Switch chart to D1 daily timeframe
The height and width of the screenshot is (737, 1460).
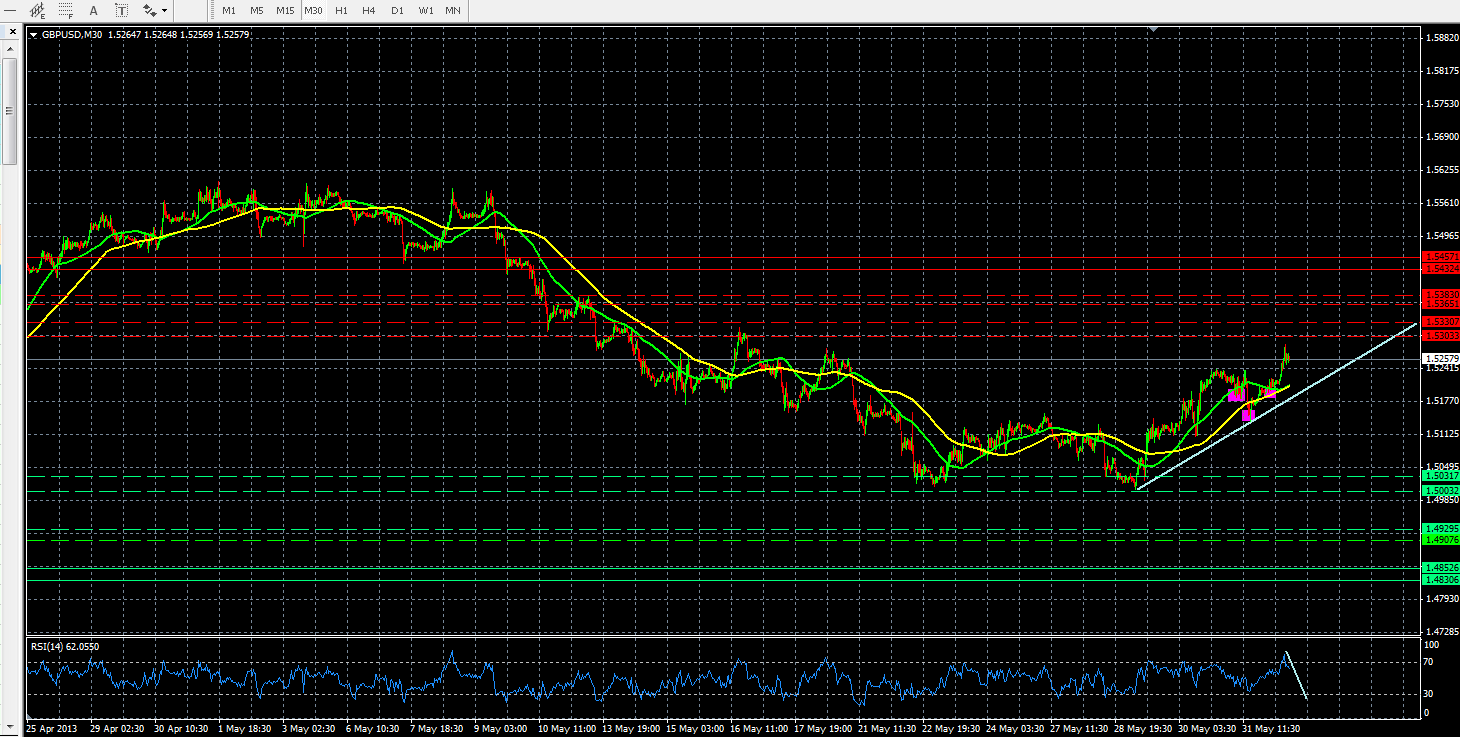click(x=397, y=11)
